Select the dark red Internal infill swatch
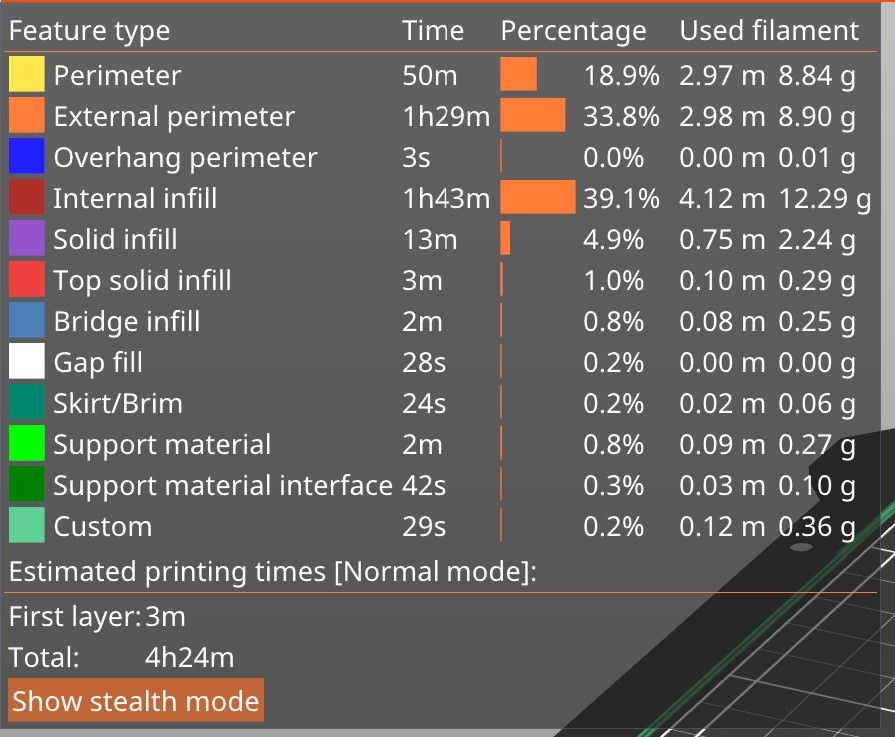 pos(27,197)
